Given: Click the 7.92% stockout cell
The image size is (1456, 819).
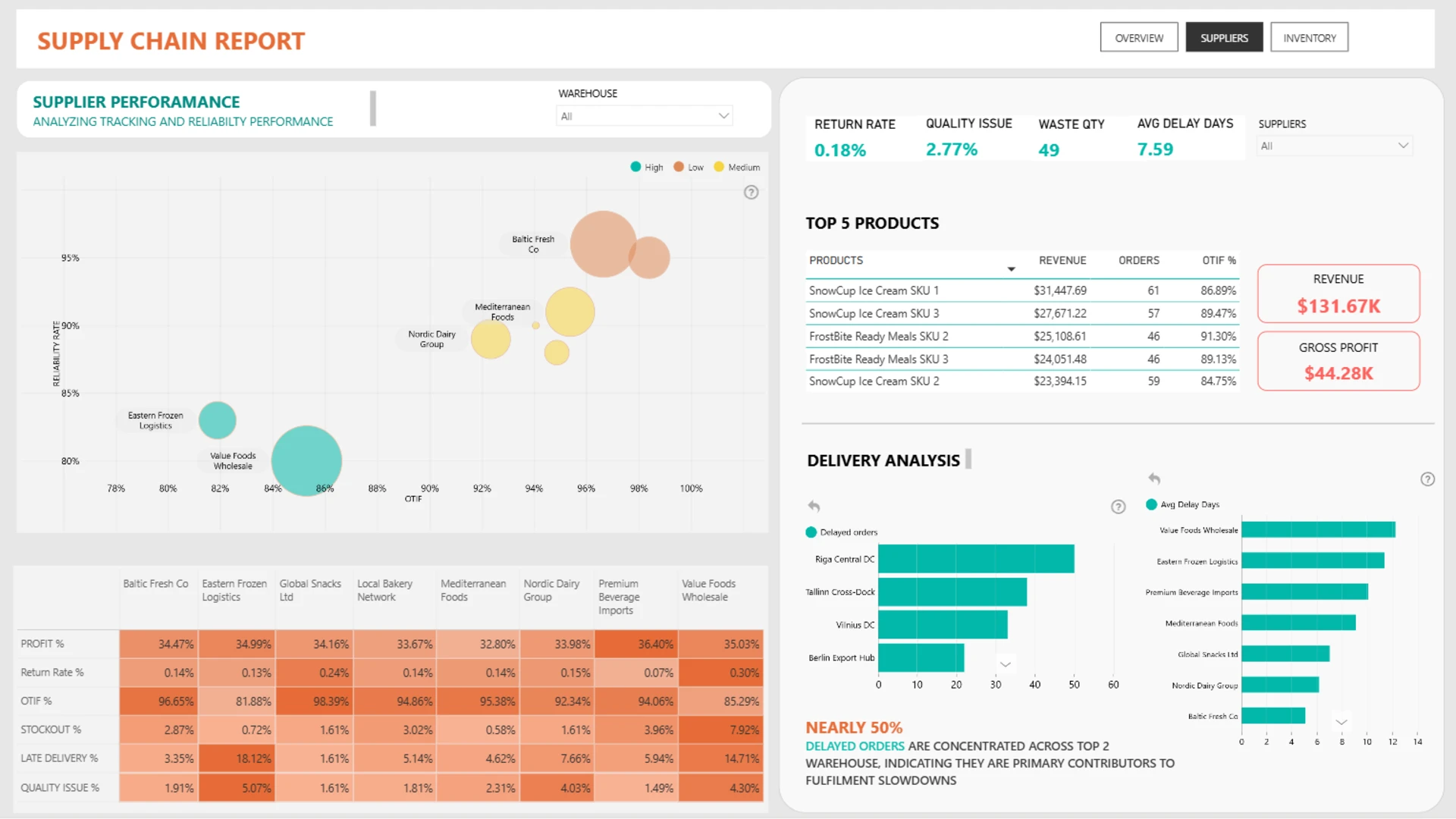Looking at the screenshot, I should (720, 730).
